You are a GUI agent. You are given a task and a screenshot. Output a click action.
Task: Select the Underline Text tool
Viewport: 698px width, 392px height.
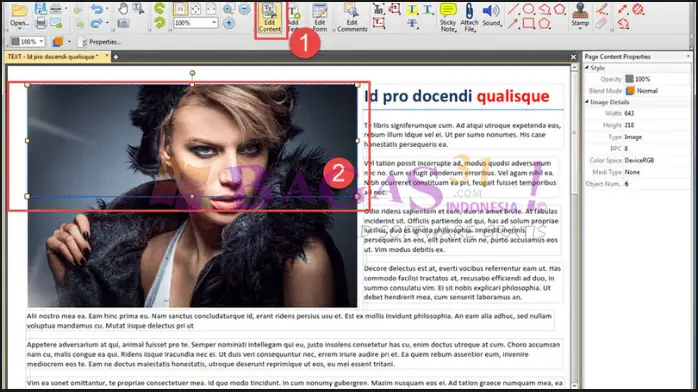tap(428, 9)
